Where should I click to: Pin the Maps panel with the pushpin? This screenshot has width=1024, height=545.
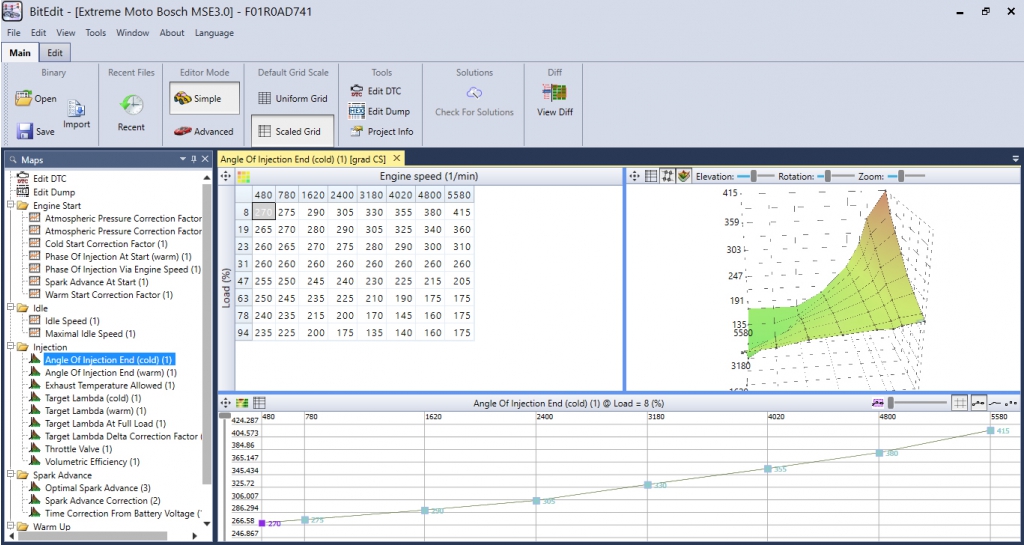point(194,159)
